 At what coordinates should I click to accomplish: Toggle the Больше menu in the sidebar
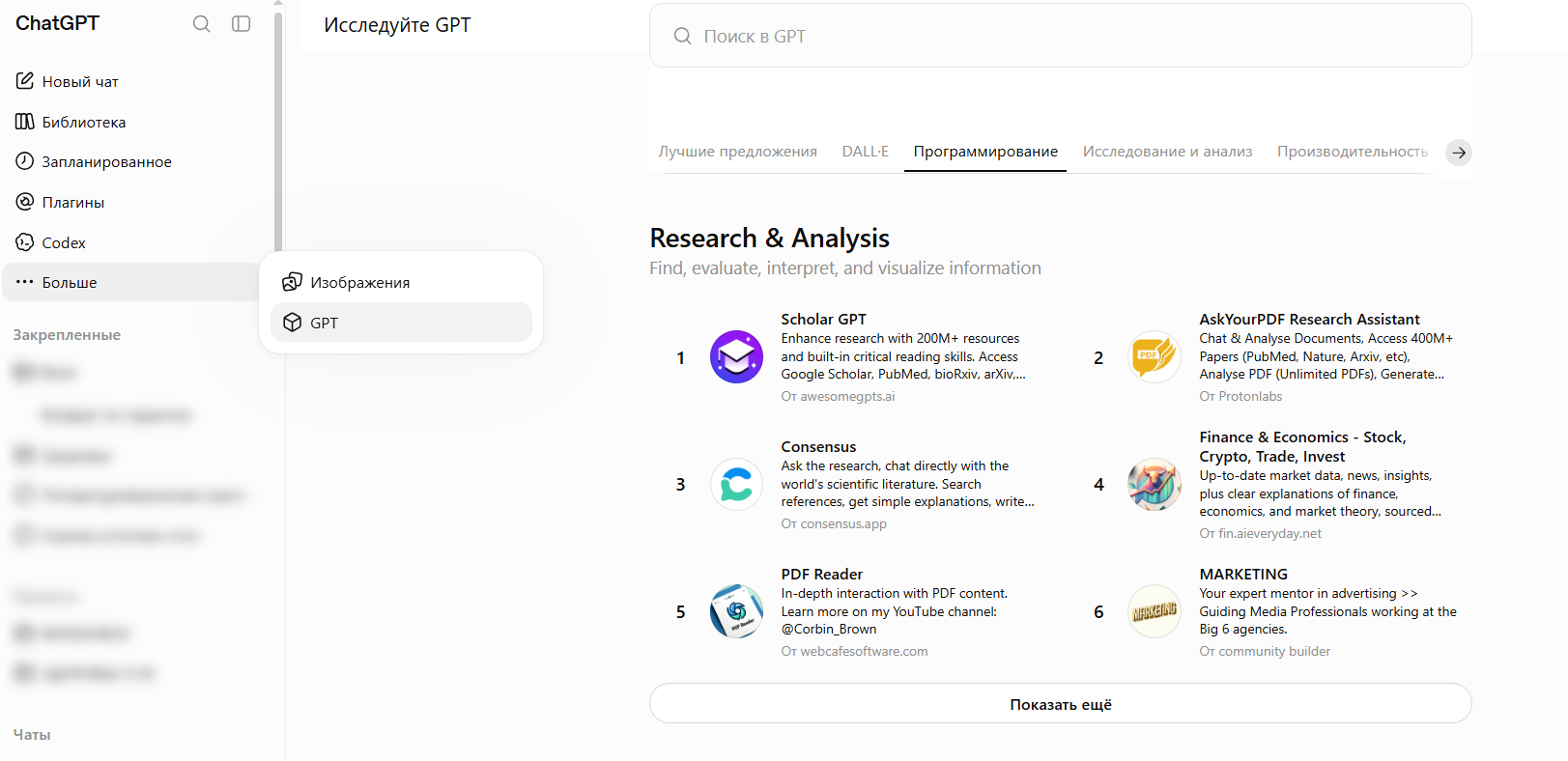coord(132,282)
